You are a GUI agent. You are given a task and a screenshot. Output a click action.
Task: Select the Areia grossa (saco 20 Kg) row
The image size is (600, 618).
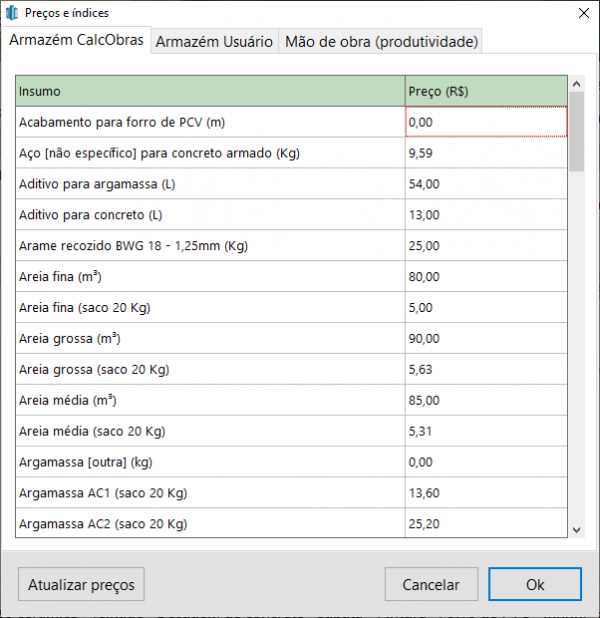point(210,370)
